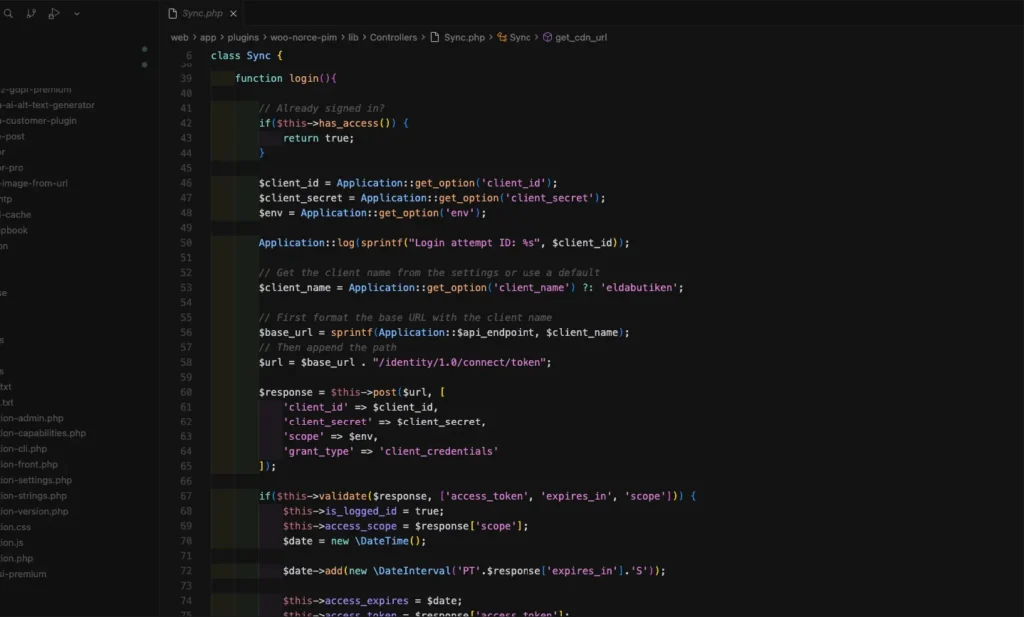Screen dimensions: 1024x617
Task: Select 'woo-norce-pim' in the breadcrumb path
Action: (303, 37)
